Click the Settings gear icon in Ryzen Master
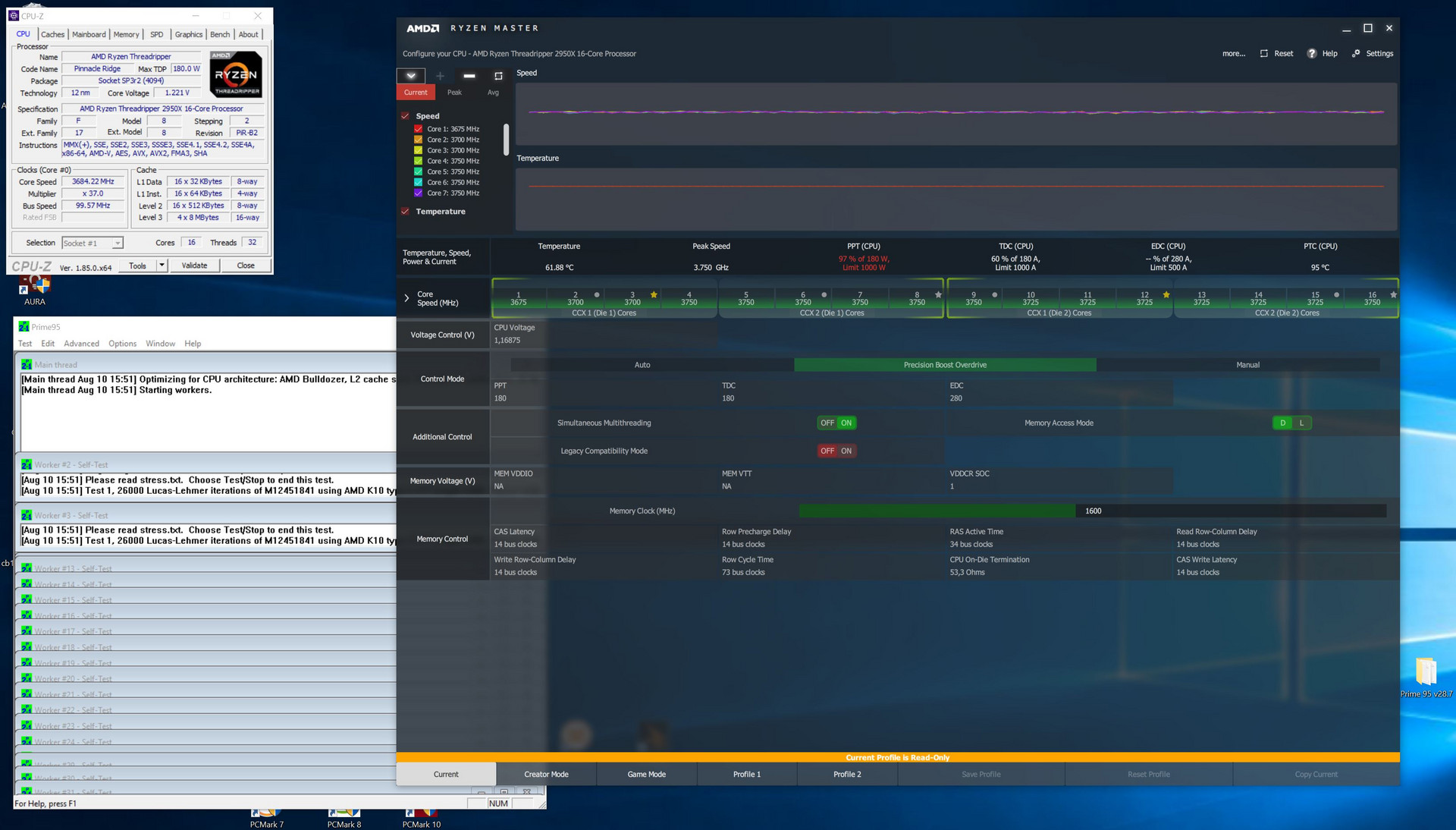Viewport: 1456px width, 830px height. (x=1356, y=54)
